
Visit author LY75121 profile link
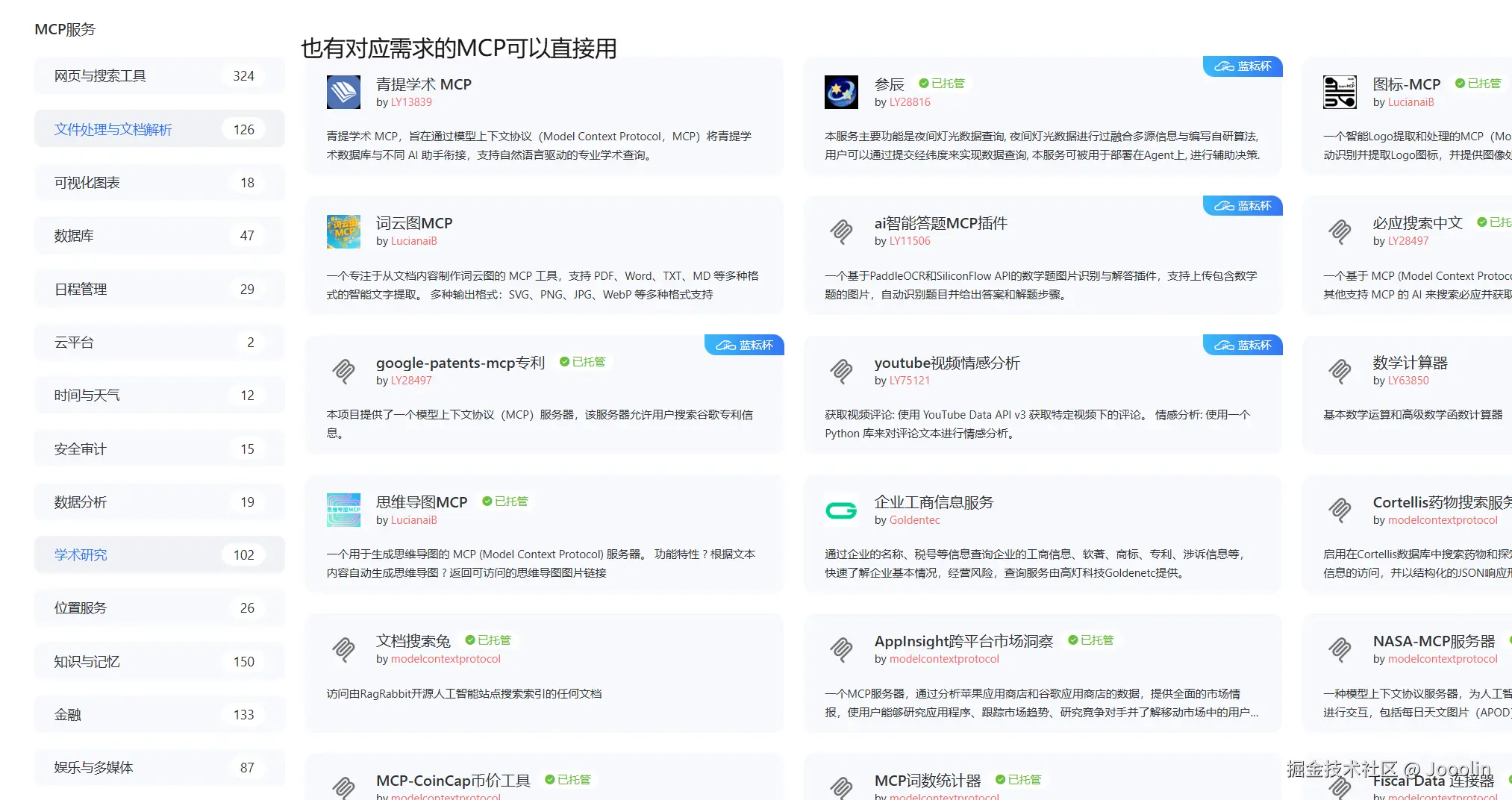[910, 381]
